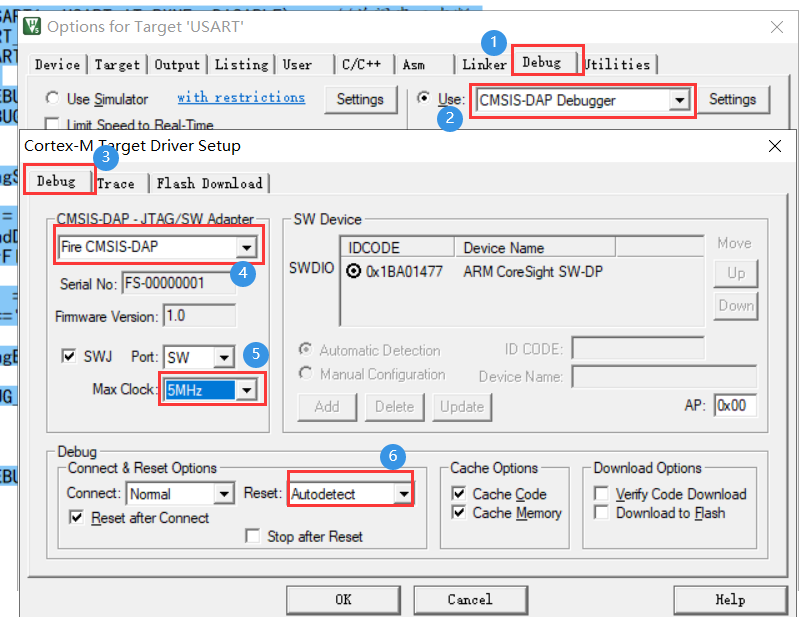Close the Cortex-M Target Driver Setup dialog
Screen dimensions: 805x617
774,146
